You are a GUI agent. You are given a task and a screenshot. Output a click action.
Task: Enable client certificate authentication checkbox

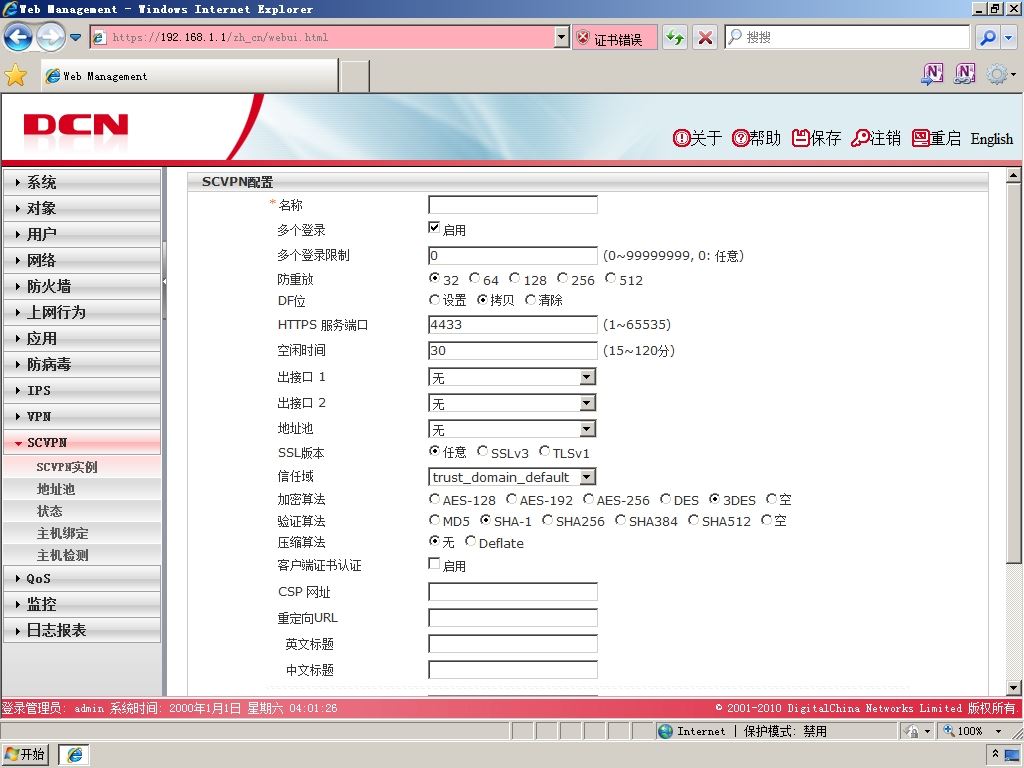[x=434, y=563]
